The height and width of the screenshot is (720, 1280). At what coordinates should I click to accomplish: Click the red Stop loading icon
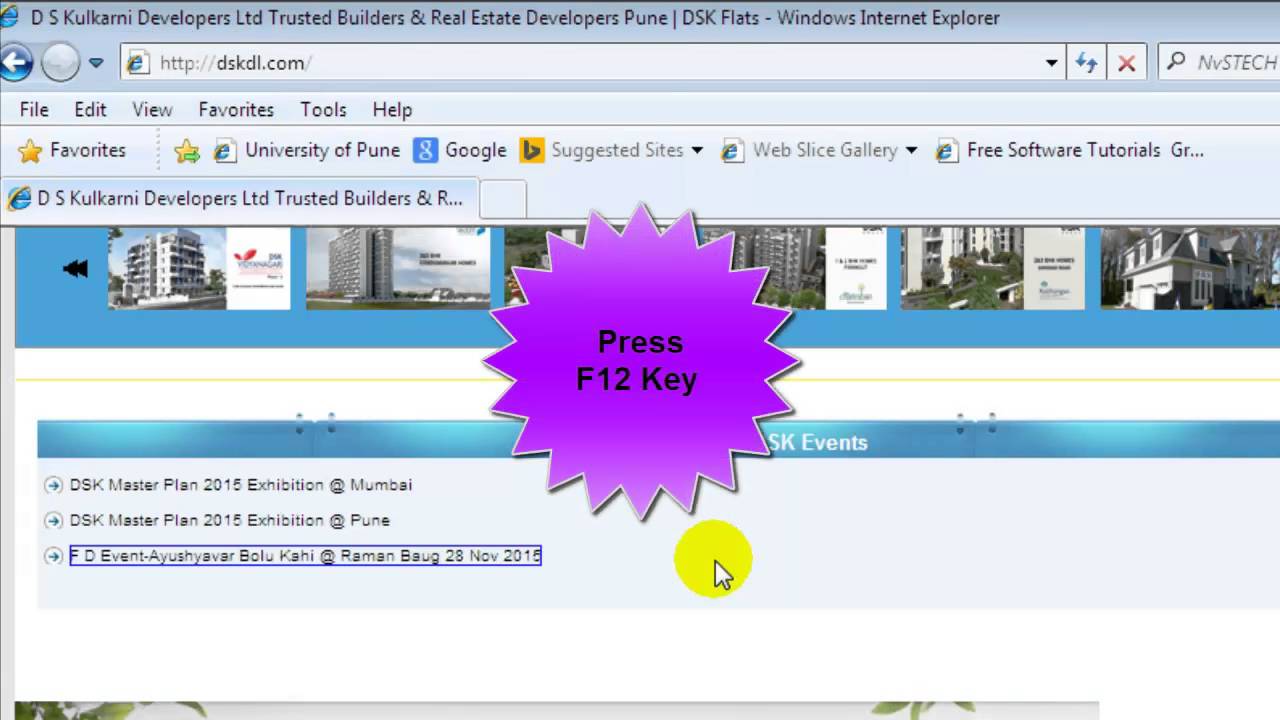[x=1126, y=63]
